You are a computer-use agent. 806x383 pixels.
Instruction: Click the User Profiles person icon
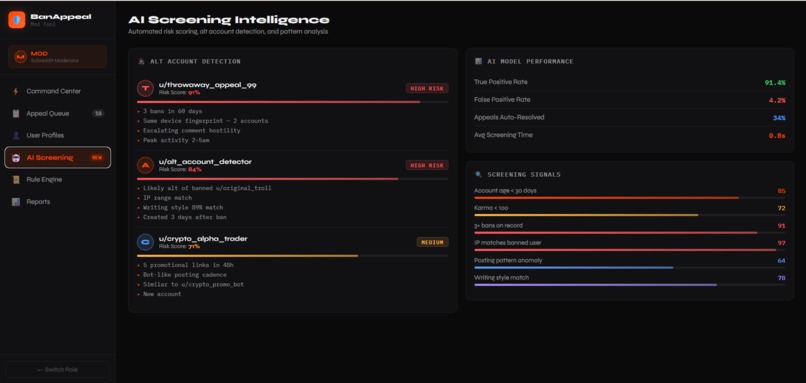click(x=16, y=136)
